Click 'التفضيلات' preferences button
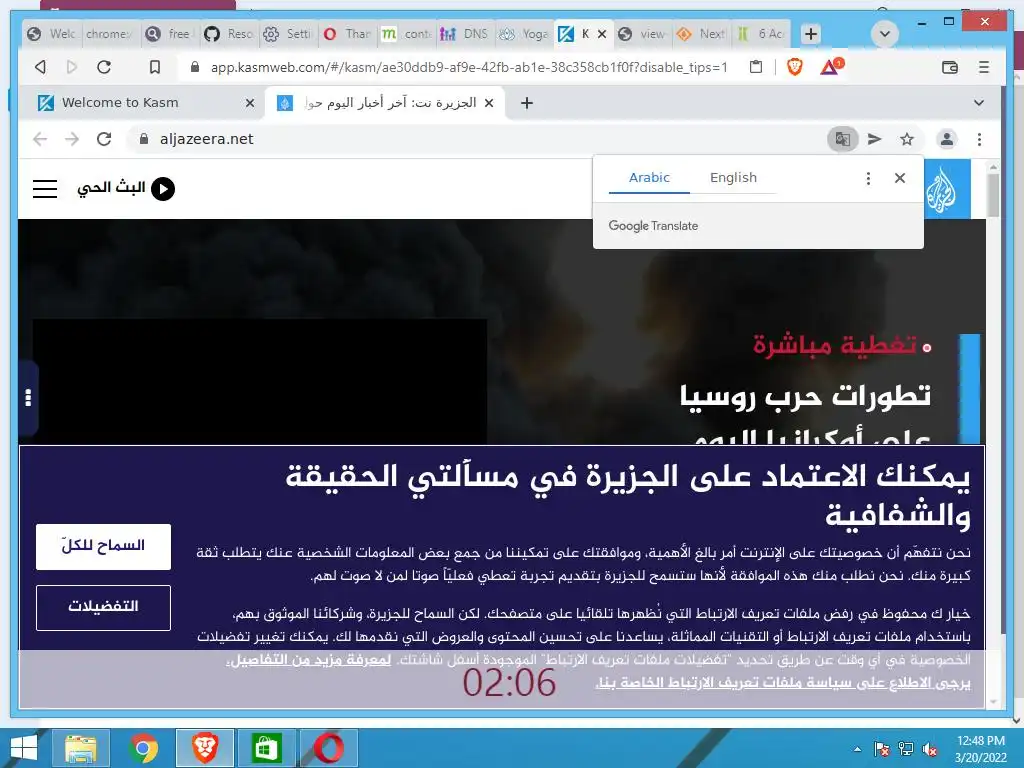 click(x=103, y=607)
